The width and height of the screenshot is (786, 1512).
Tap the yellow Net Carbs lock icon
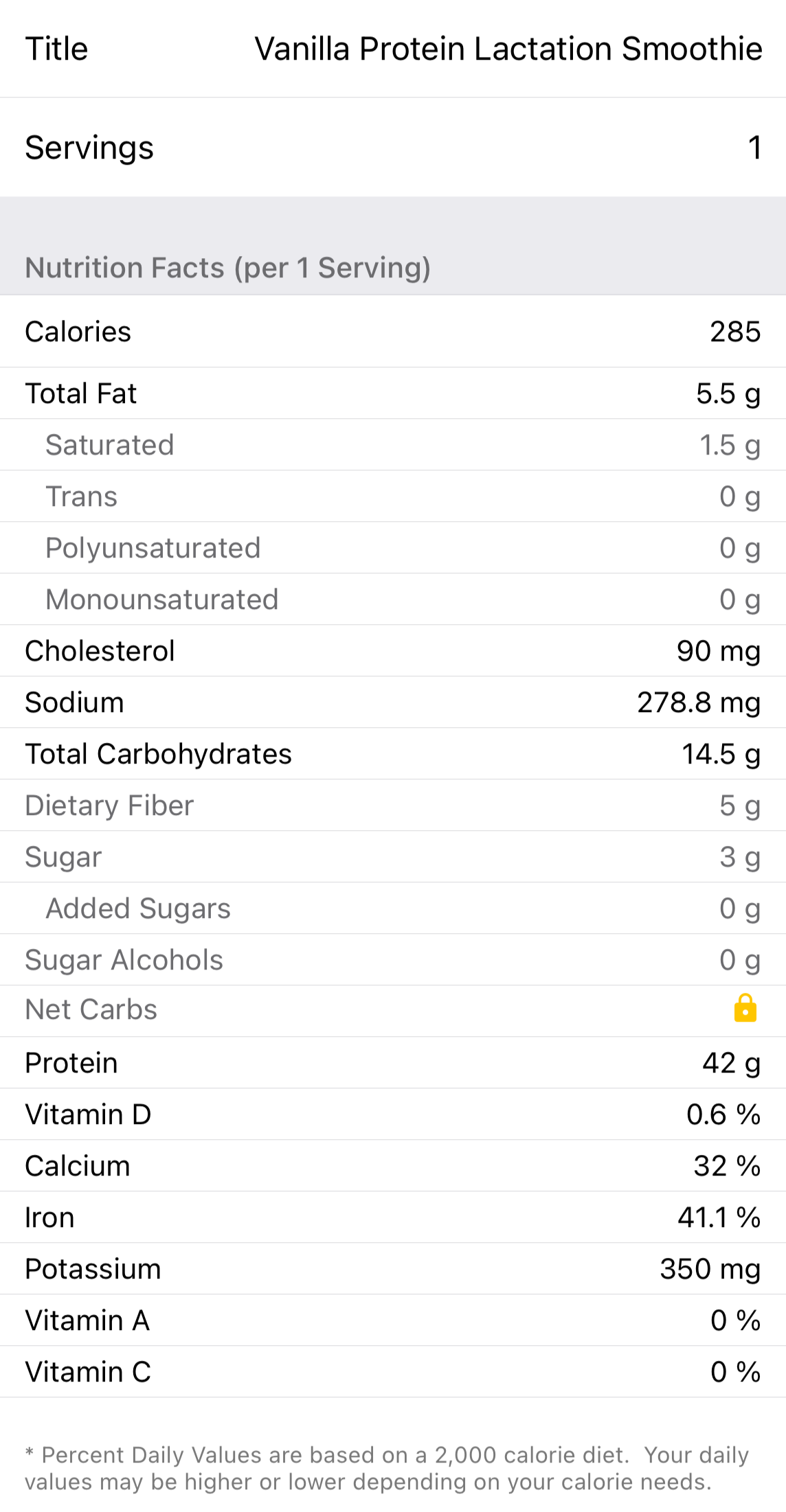click(745, 1009)
